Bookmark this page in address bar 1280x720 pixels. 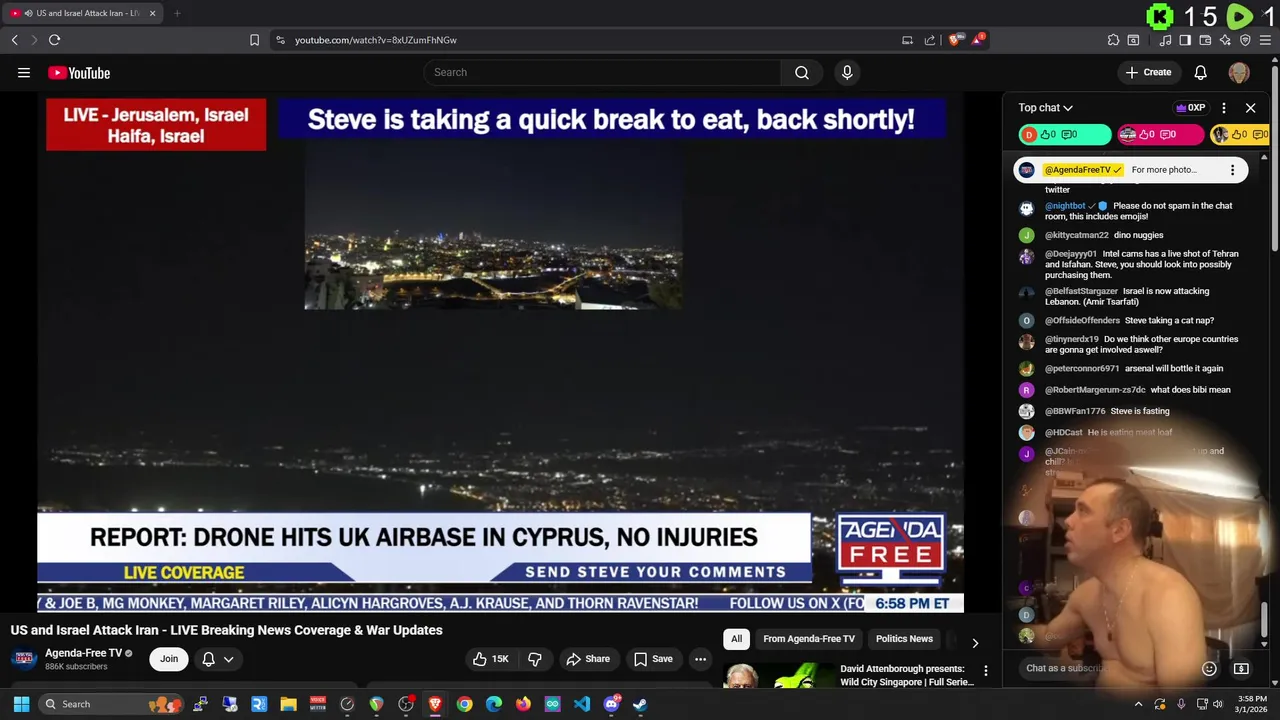coord(254,40)
